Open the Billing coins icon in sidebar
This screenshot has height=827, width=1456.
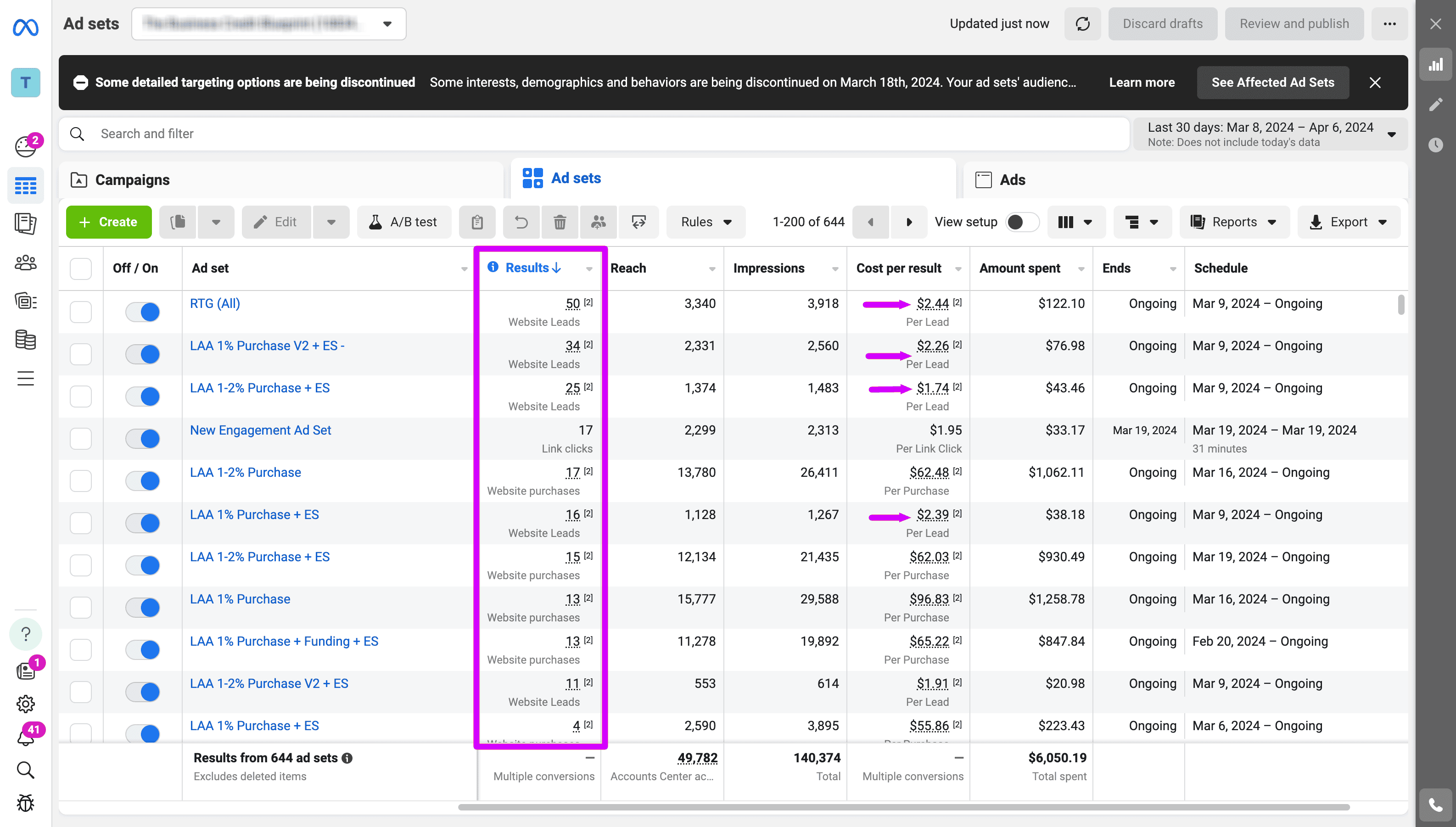tap(26, 340)
